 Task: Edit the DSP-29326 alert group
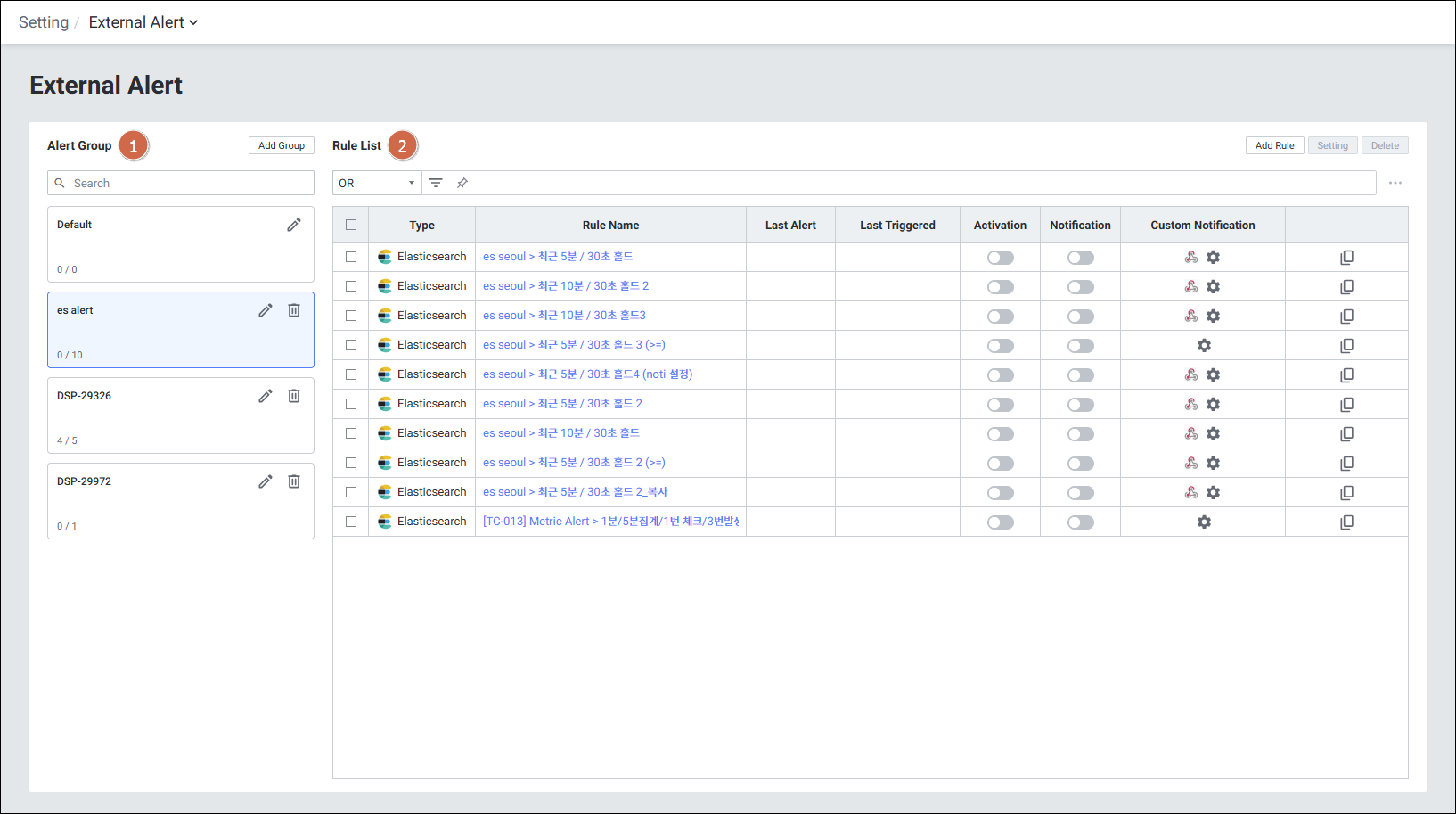click(266, 396)
